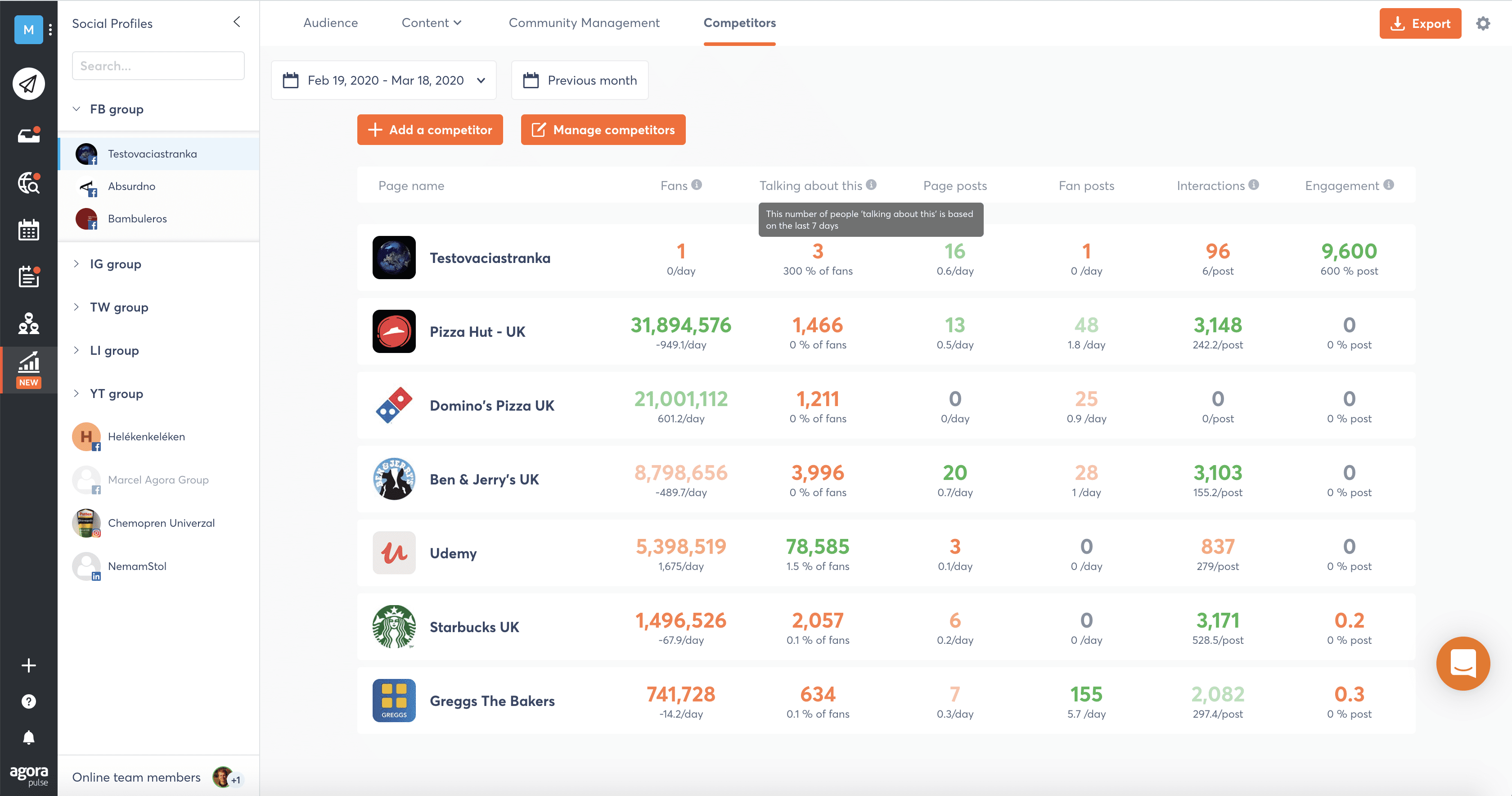Open the Help question mark icon
Viewport: 1512px width, 796px height.
28,701
